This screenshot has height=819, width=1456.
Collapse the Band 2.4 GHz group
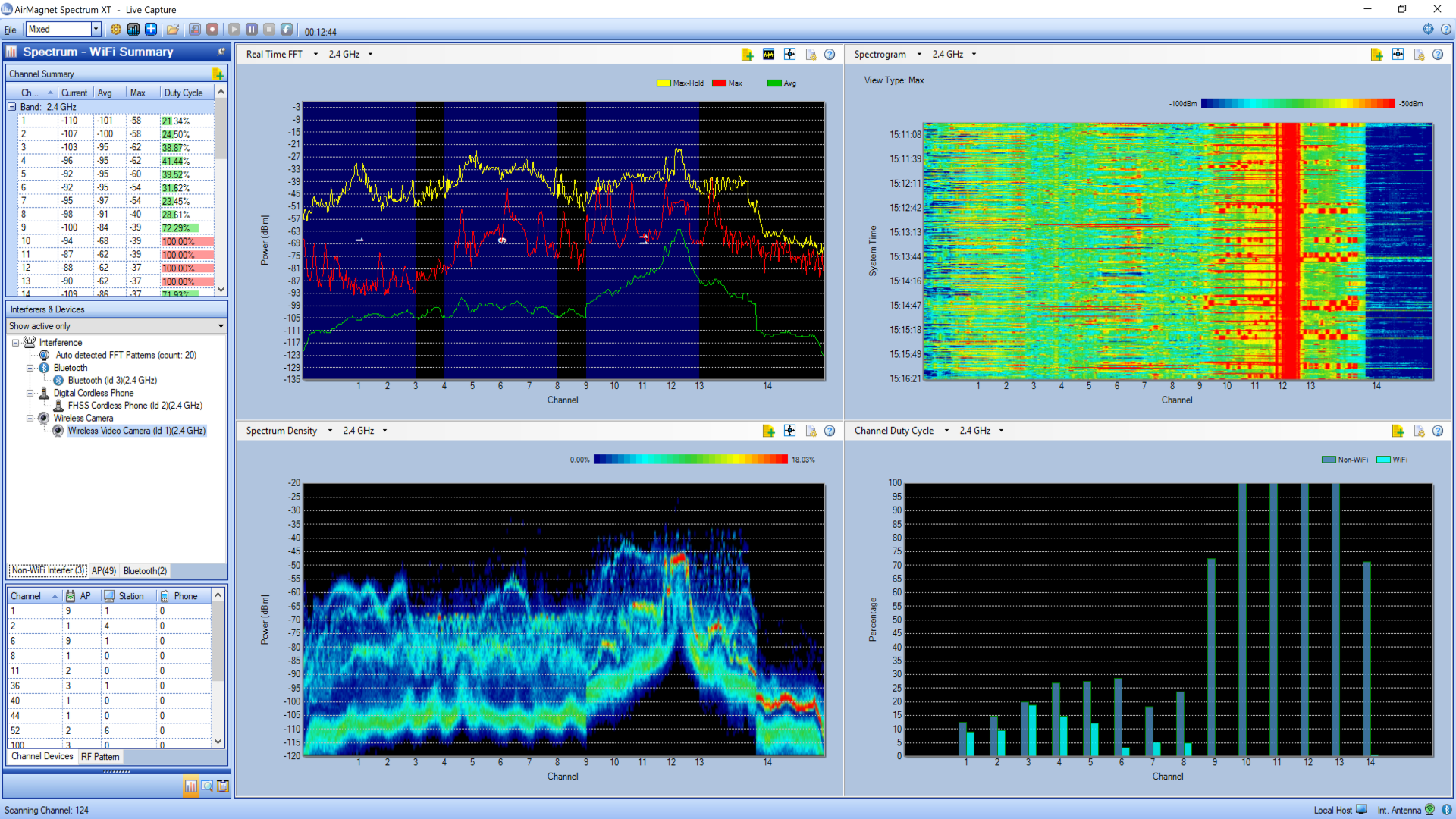[x=12, y=107]
